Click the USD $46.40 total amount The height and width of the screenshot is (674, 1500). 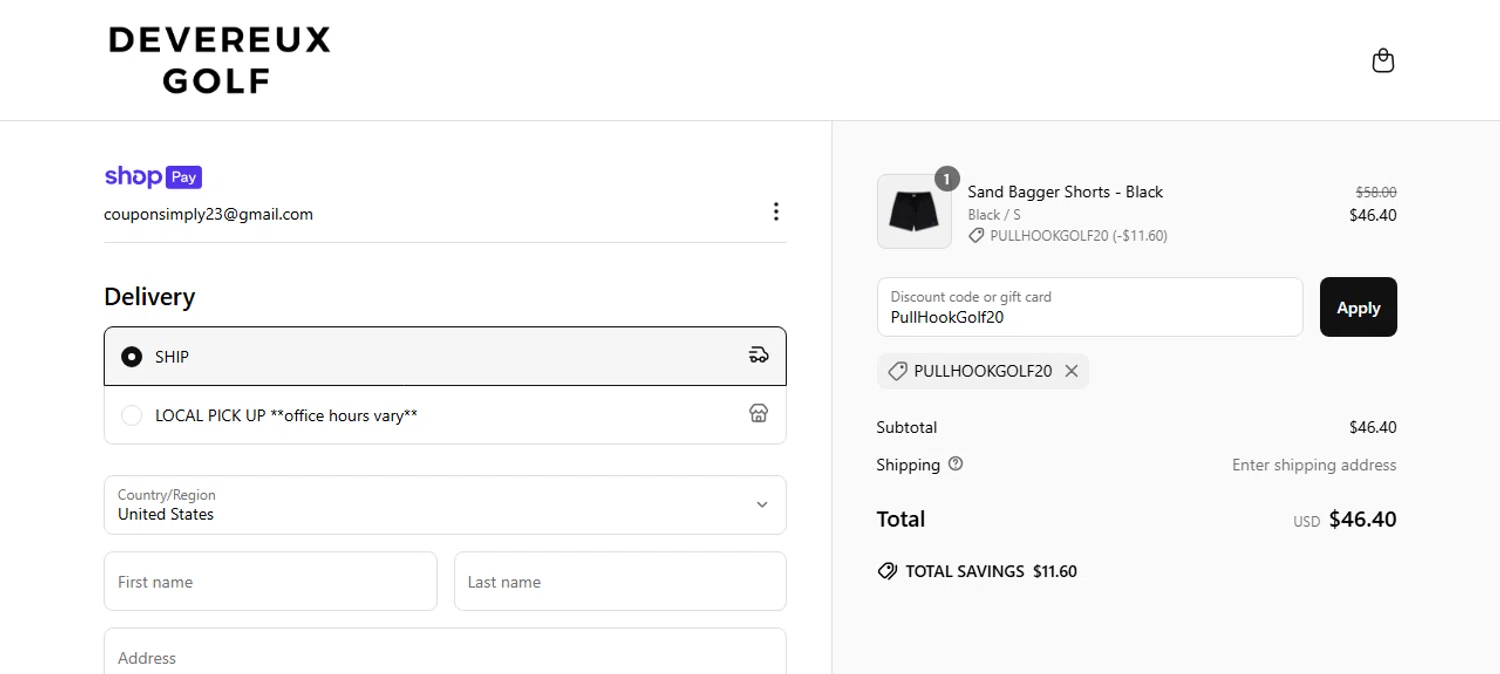pos(1344,520)
